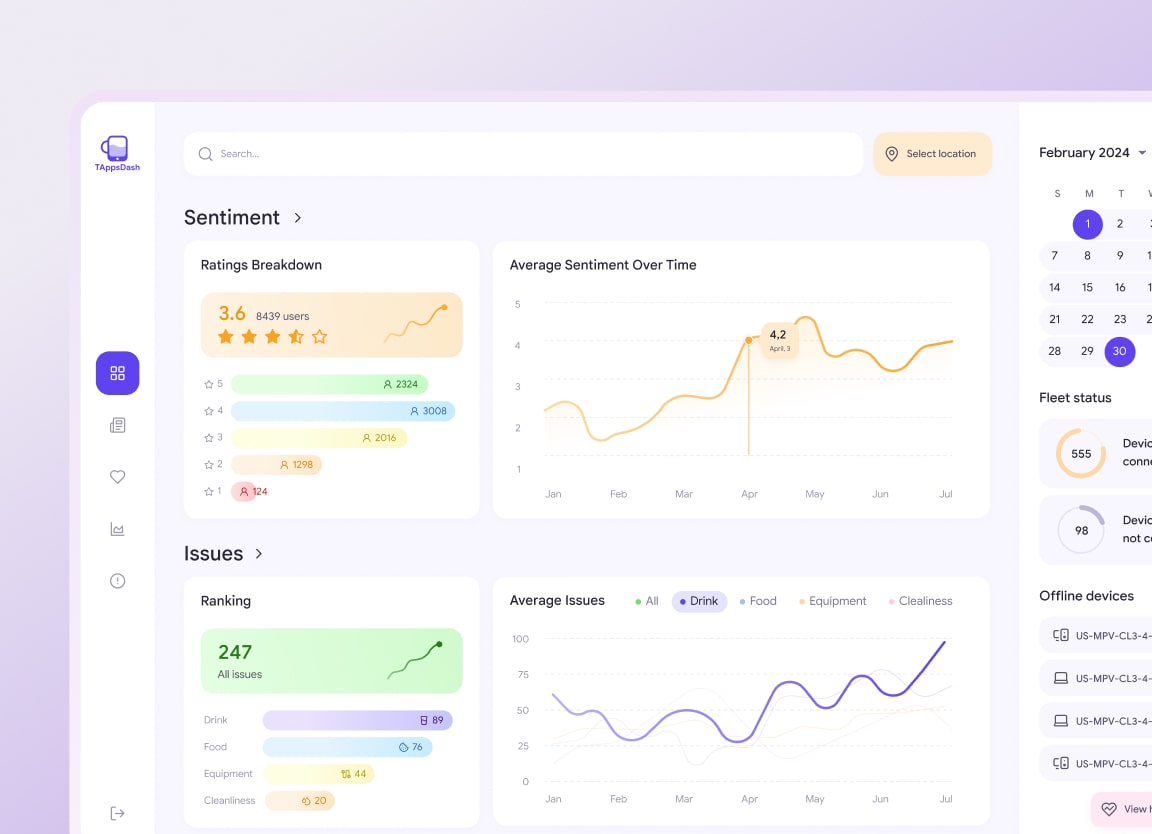Screen dimensions: 1152x834
Task: Click the rating trend sparkline
Action: coord(416,324)
